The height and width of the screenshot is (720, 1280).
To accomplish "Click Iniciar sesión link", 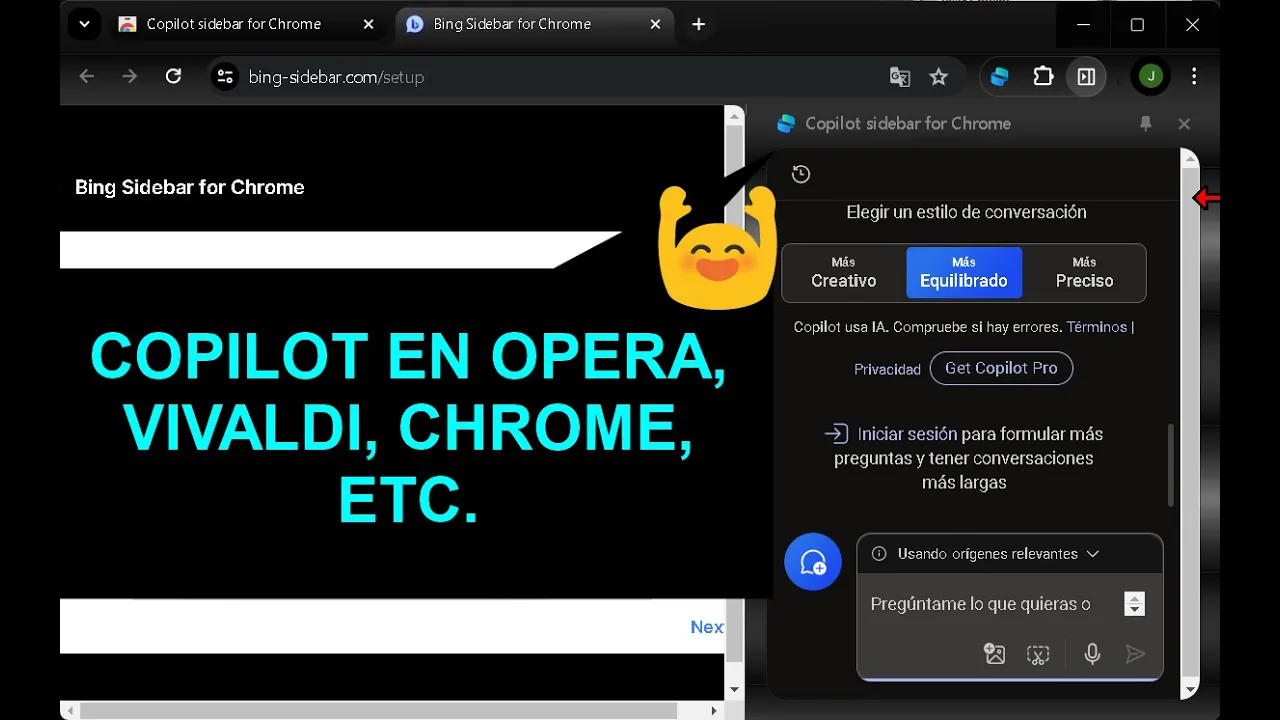I will pos(908,434).
